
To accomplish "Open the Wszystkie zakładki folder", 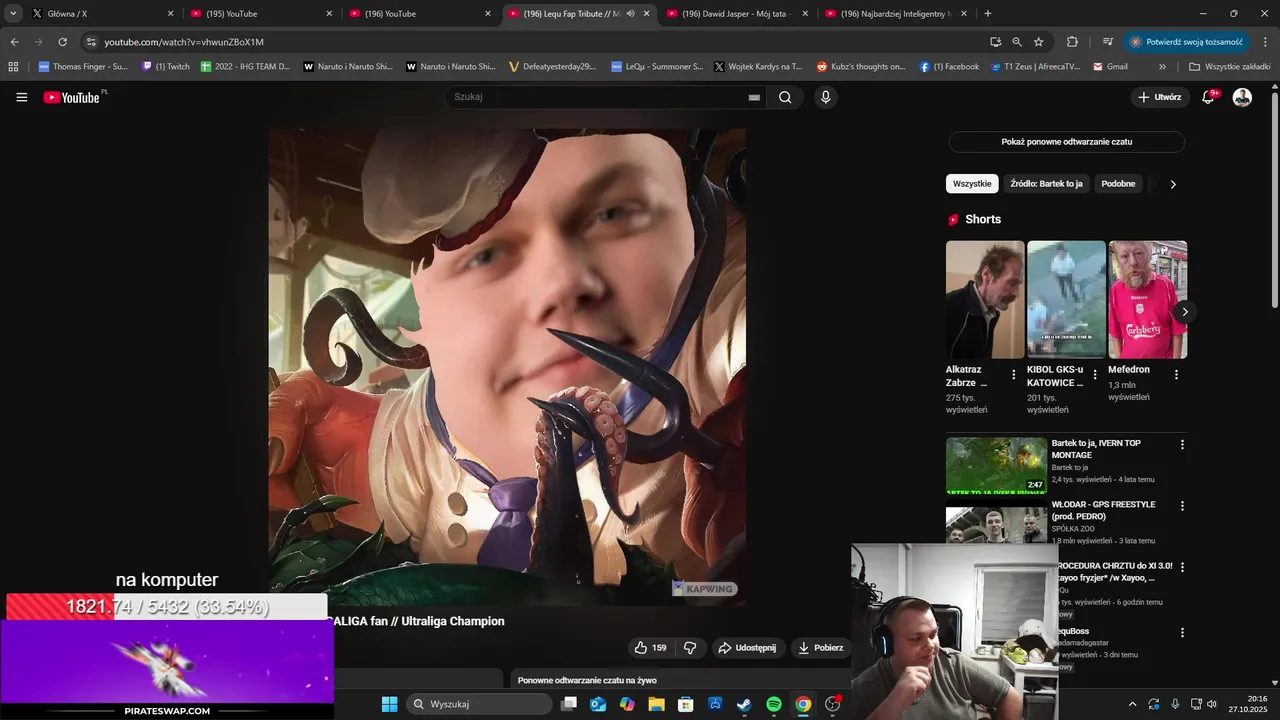I will pyautogui.click(x=1230, y=67).
